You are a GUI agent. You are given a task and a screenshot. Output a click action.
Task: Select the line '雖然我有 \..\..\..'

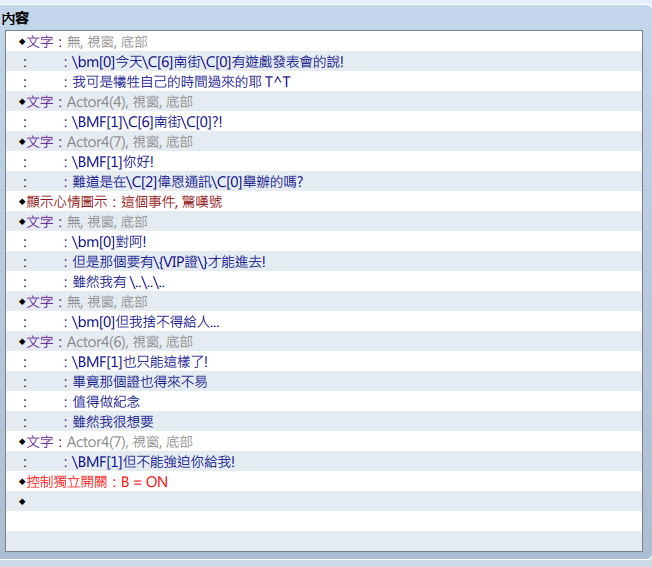pos(324,281)
